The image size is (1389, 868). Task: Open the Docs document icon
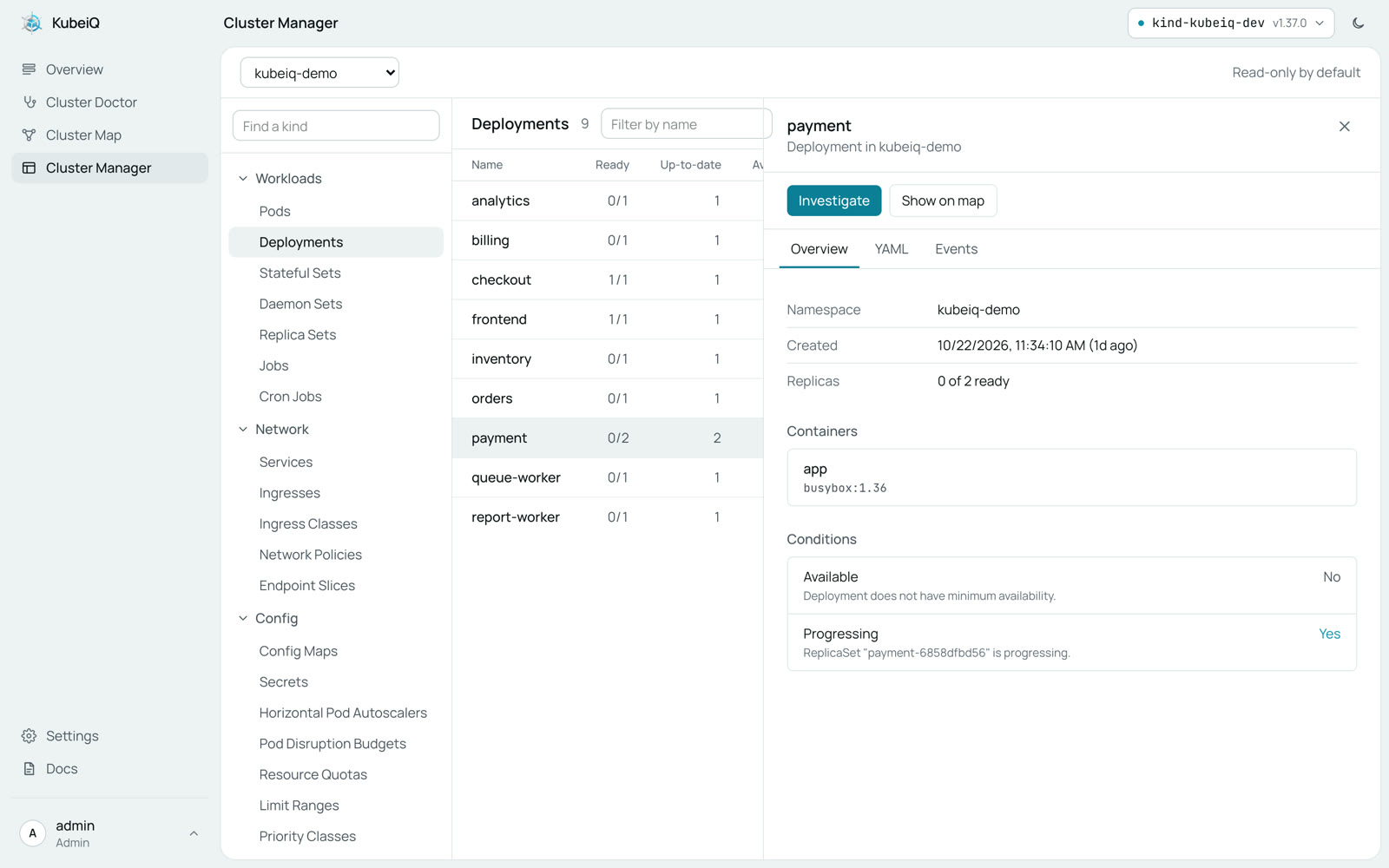pyautogui.click(x=30, y=769)
